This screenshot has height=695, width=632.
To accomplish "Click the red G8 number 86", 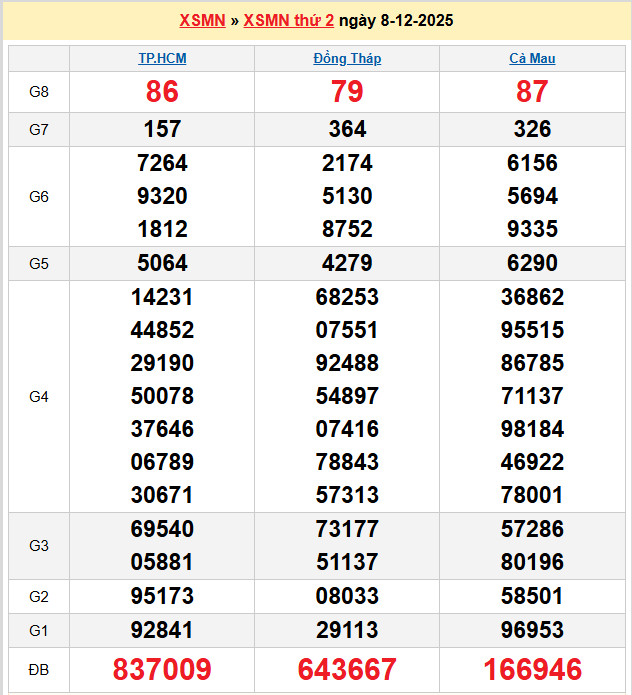I will pos(162,92).
